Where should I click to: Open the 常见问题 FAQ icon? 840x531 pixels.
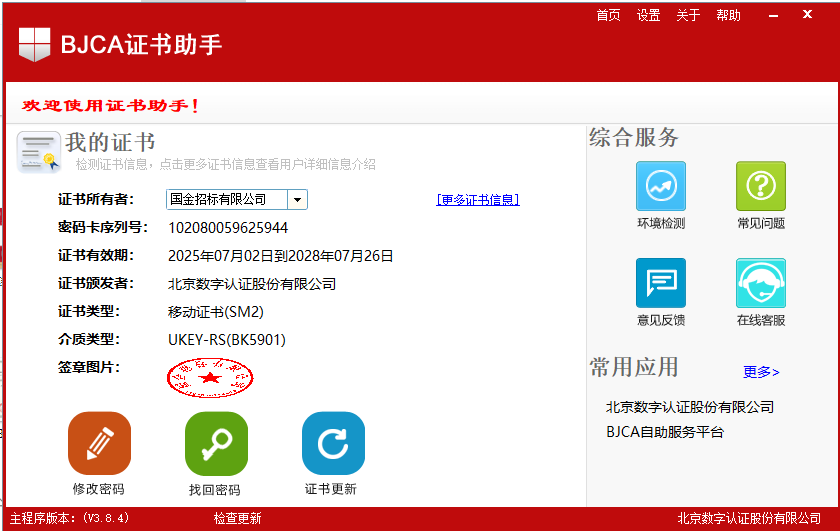[x=761, y=186]
